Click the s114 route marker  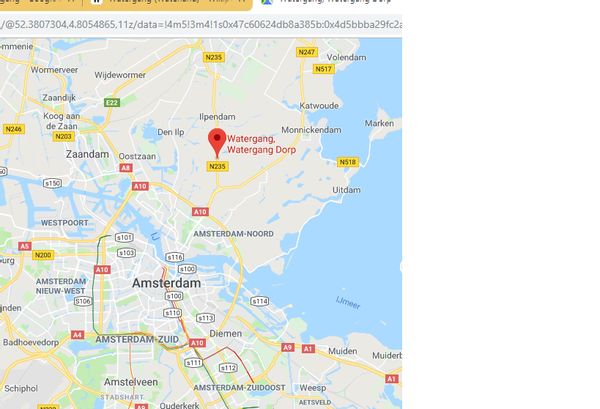coord(259,301)
